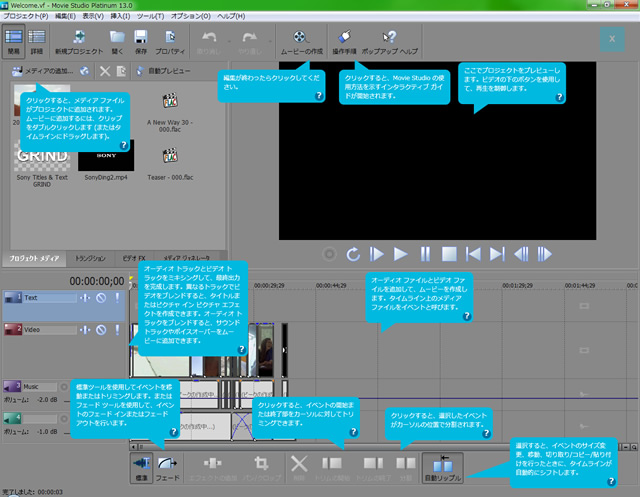Open the ツール(T) menu
Screen dimensions: 640x497
coord(150,16)
